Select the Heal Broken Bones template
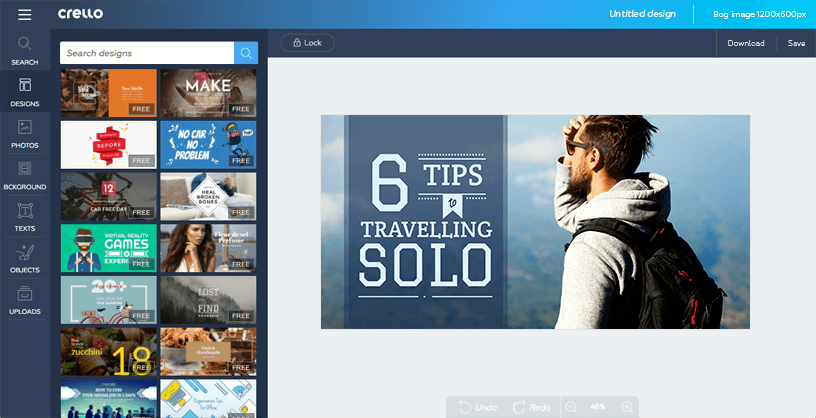The width and height of the screenshot is (816, 418). (x=208, y=196)
